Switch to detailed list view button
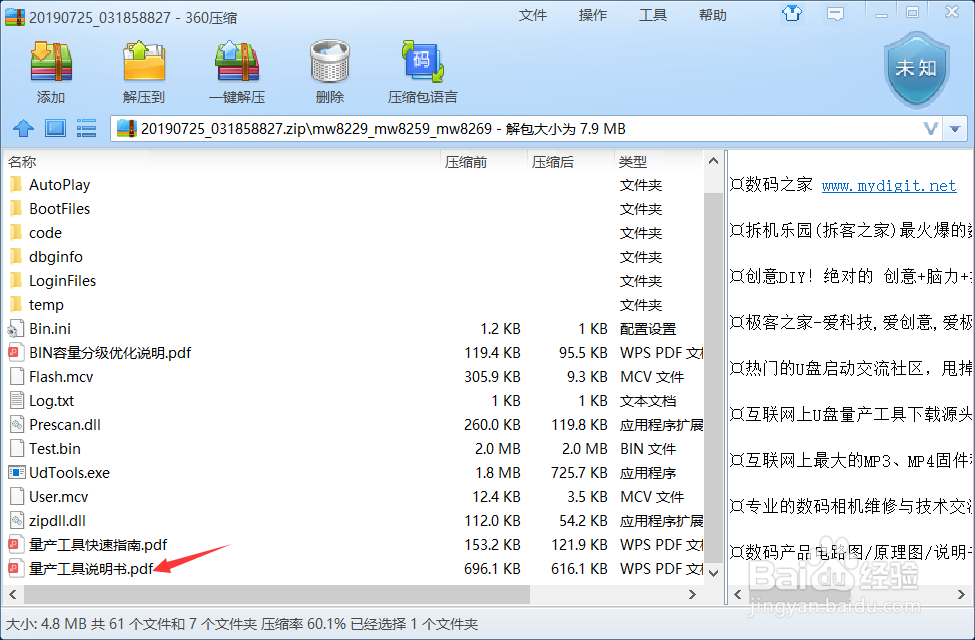Image resolution: width=975 pixels, height=640 pixels. 86,129
